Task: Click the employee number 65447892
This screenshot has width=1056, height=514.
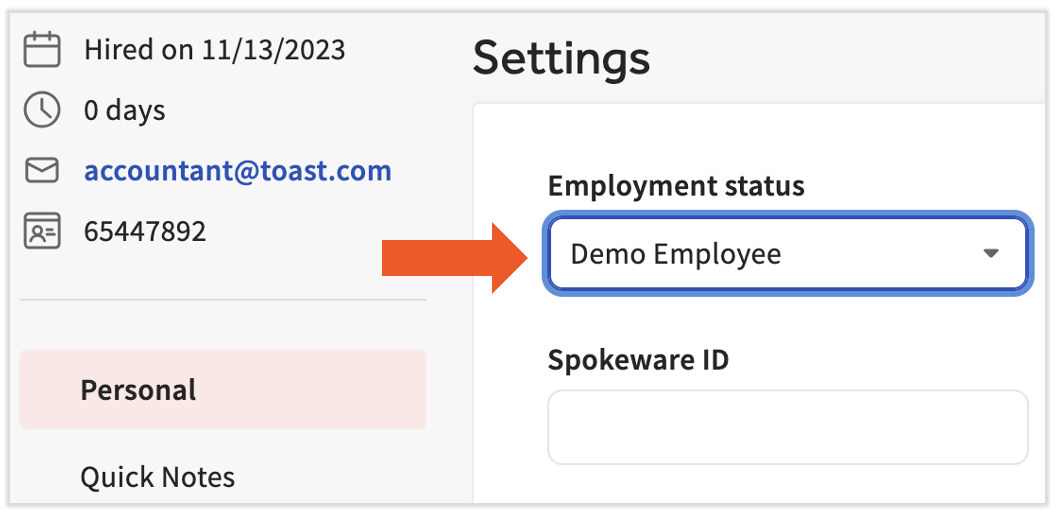Action: [x=145, y=232]
